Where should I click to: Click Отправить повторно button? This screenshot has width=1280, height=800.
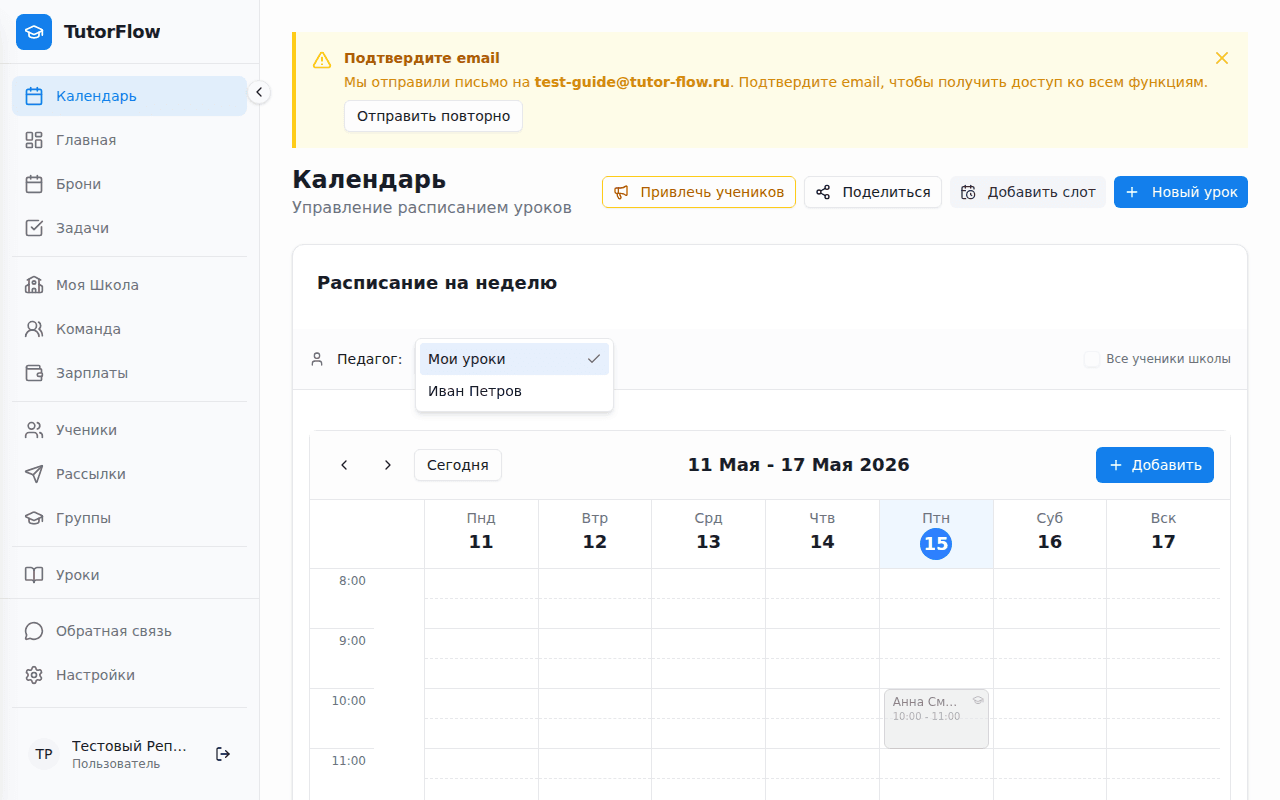(433, 116)
